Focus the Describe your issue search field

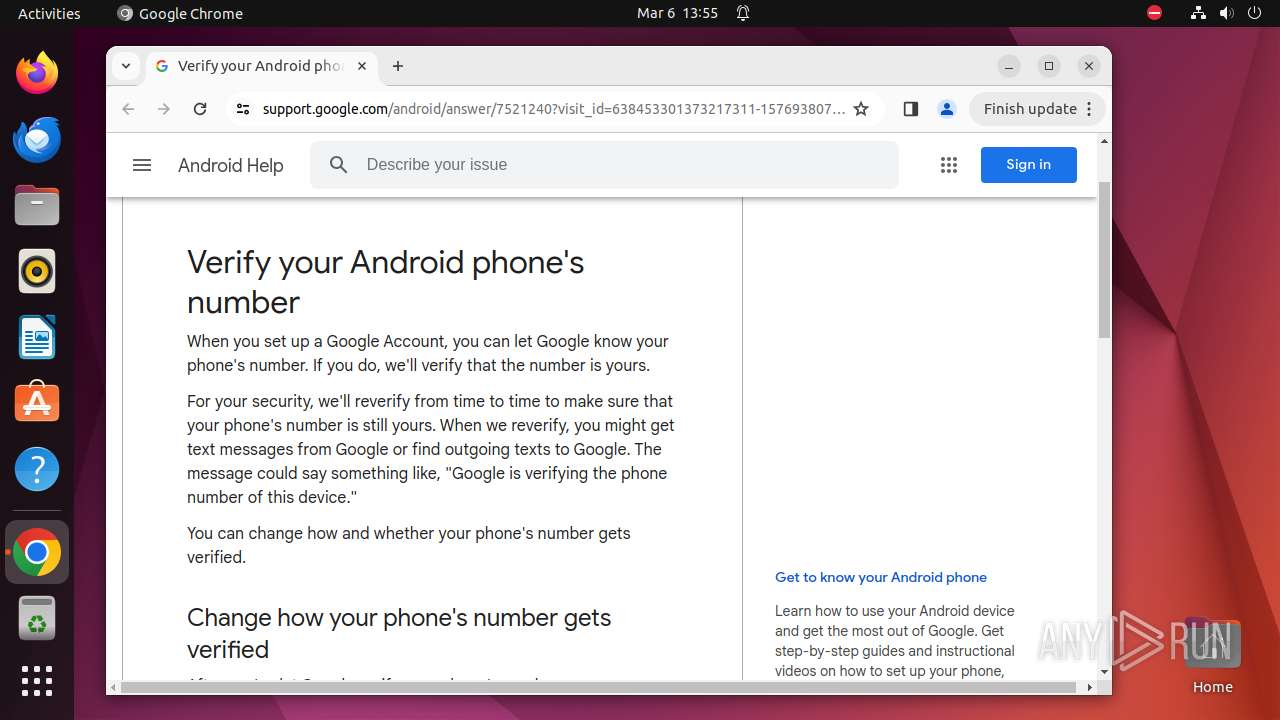point(604,165)
